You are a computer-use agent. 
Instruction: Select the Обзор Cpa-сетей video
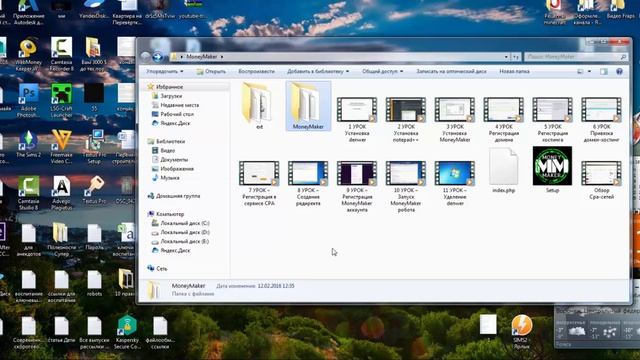[602, 180]
